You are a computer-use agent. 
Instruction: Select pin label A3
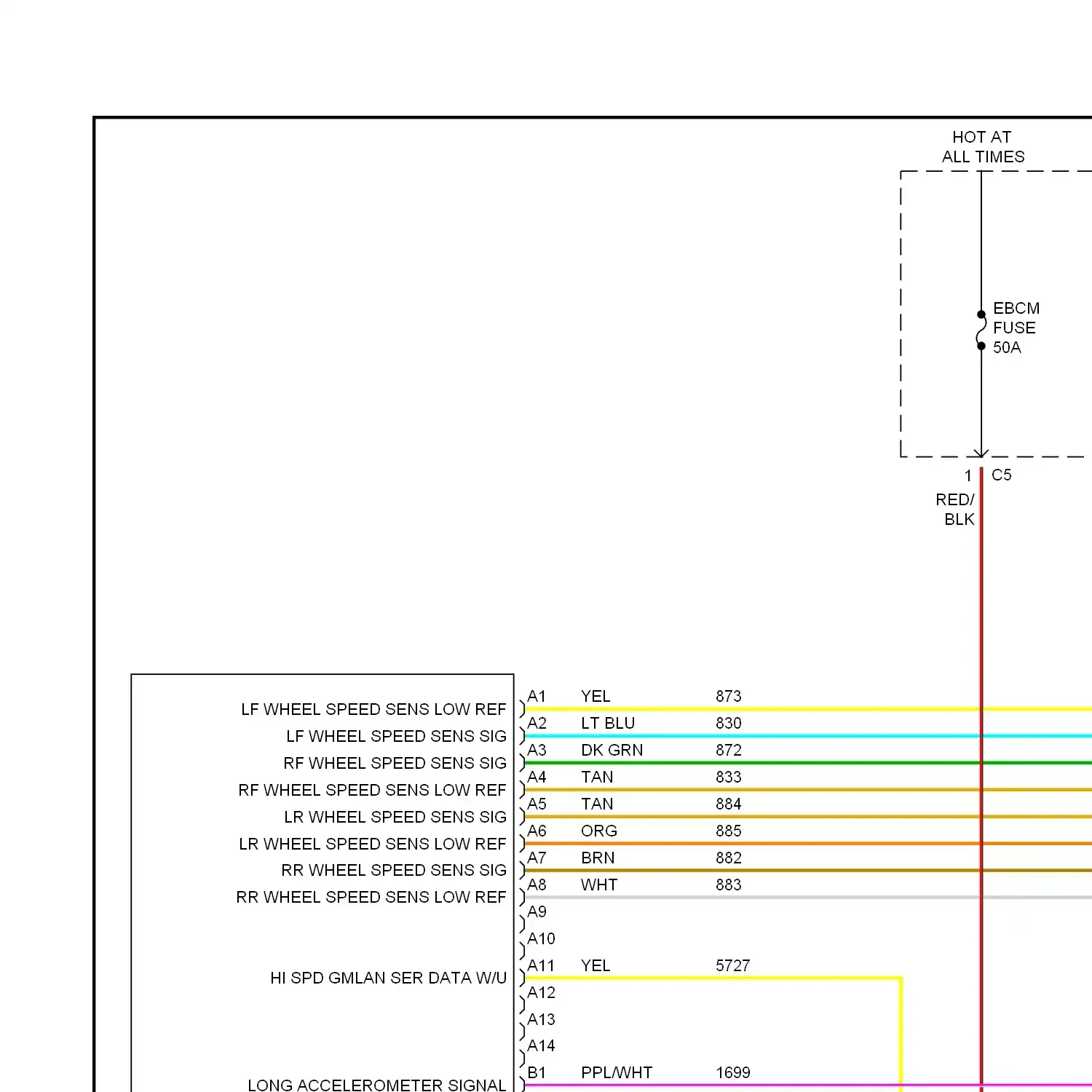click(x=537, y=750)
